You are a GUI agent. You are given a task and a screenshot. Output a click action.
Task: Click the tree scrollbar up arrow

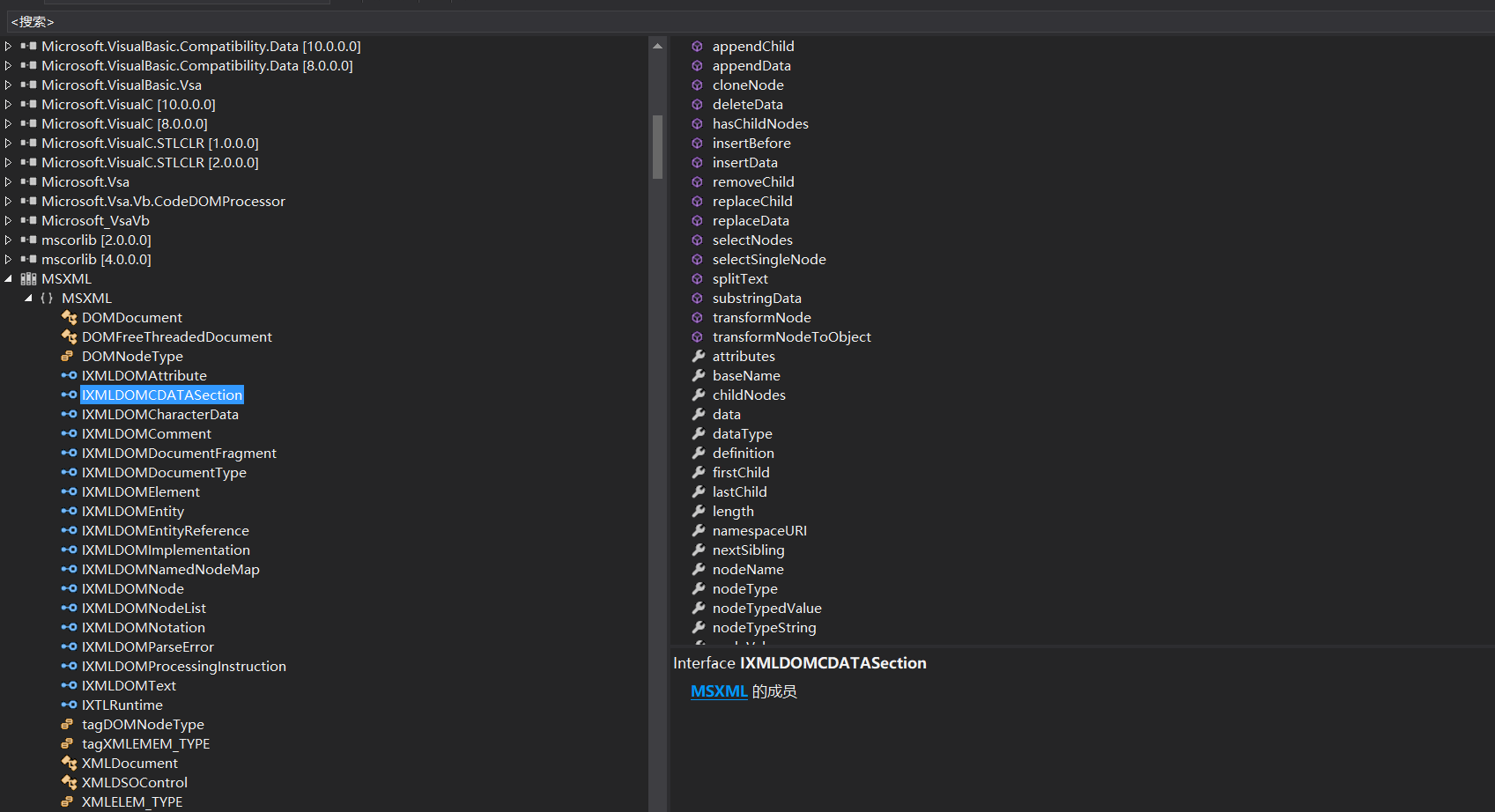tap(657, 46)
